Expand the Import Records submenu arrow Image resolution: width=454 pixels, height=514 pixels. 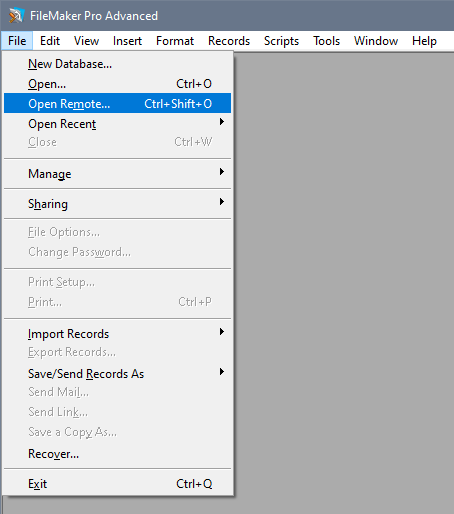click(x=222, y=332)
